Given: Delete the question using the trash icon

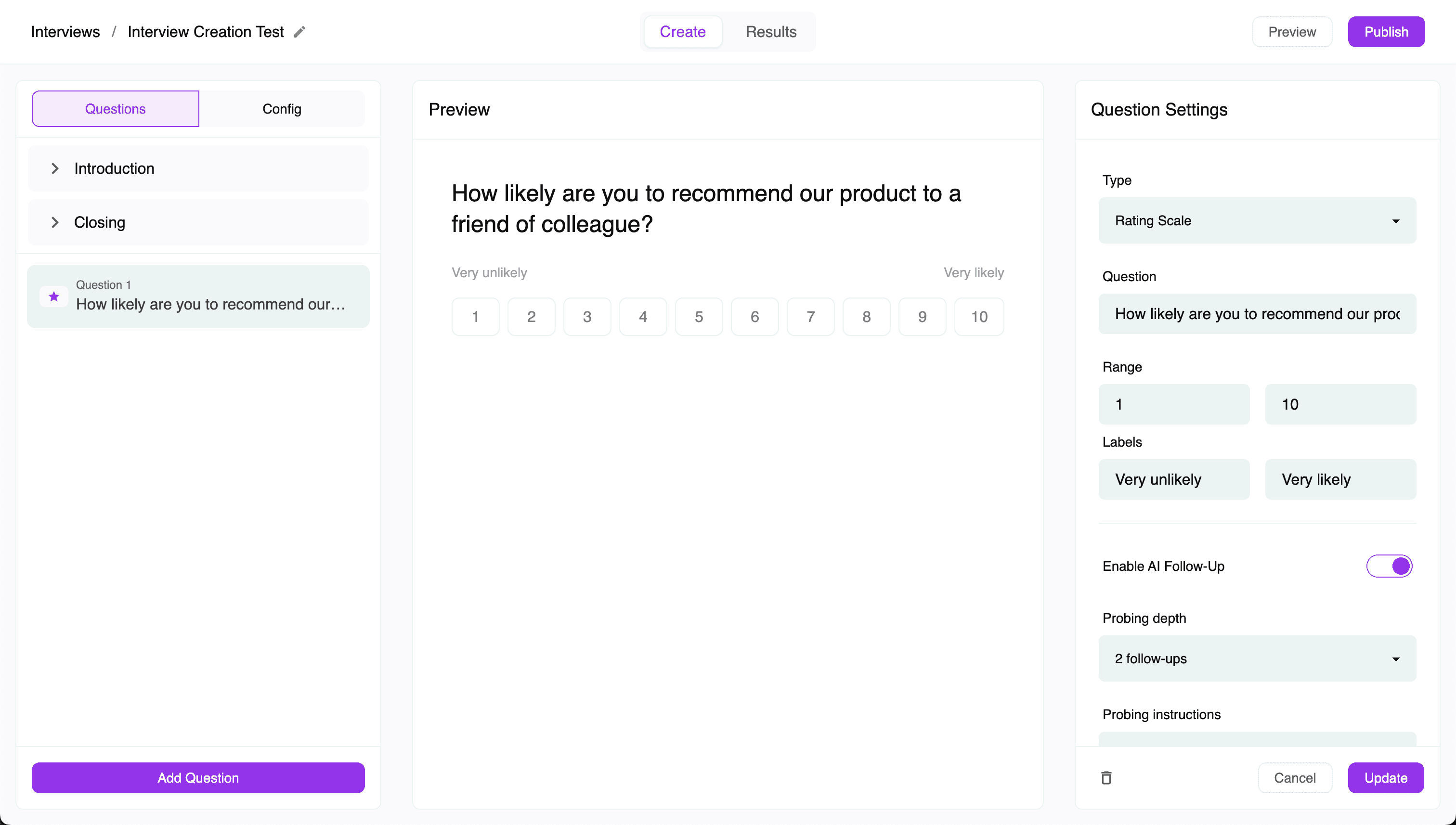Looking at the screenshot, I should click(1106, 777).
